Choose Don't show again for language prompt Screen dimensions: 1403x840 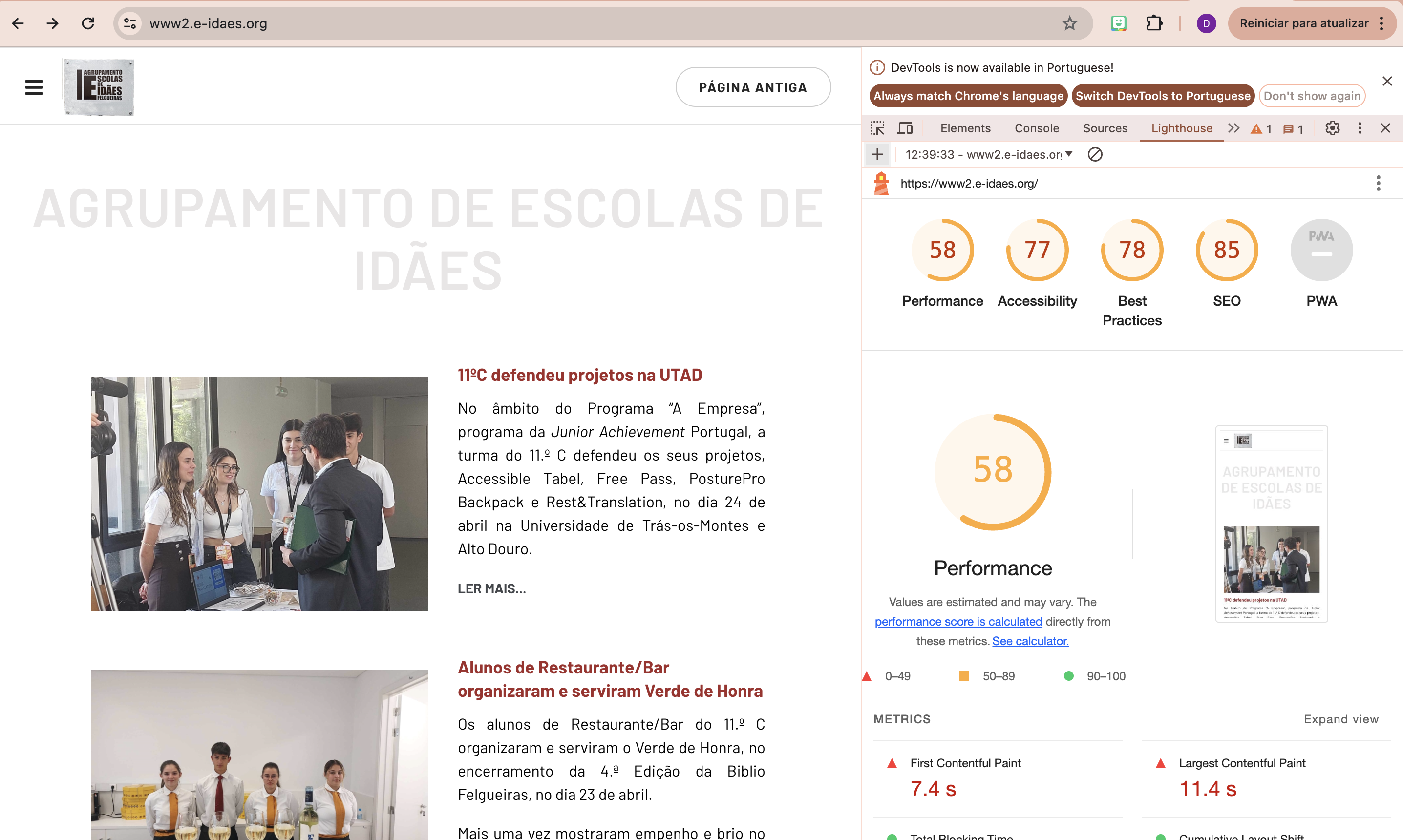[1312, 96]
